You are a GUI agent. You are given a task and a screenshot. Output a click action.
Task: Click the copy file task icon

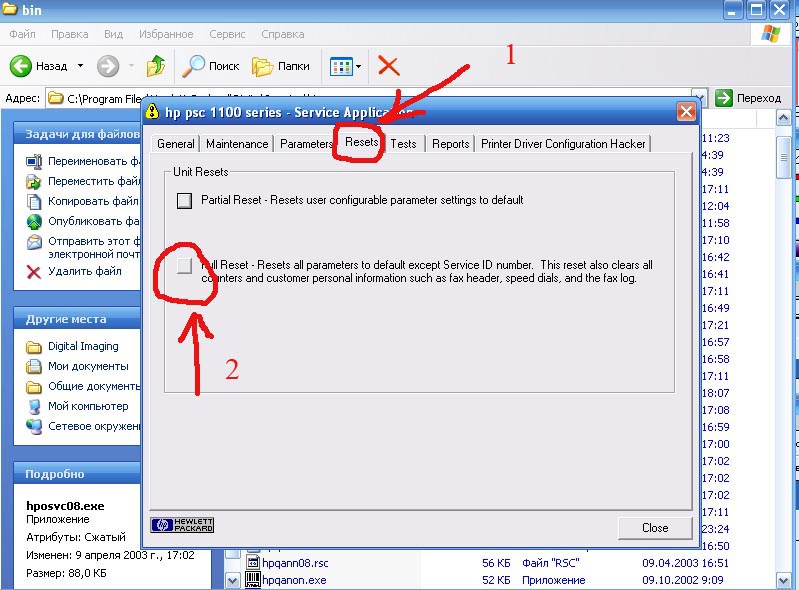(34, 201)
